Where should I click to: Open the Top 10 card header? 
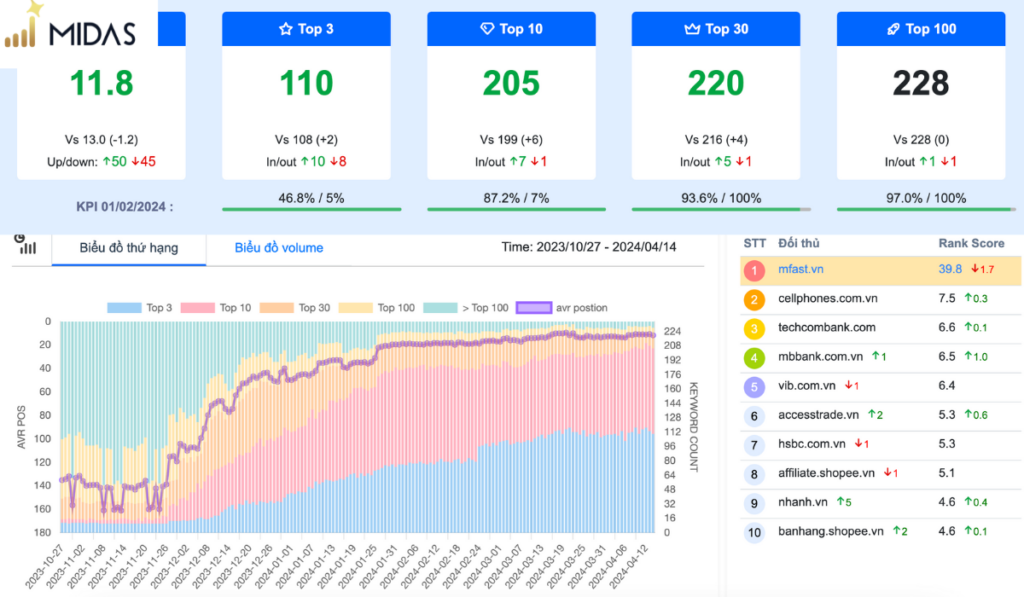[x=511, y=29]
